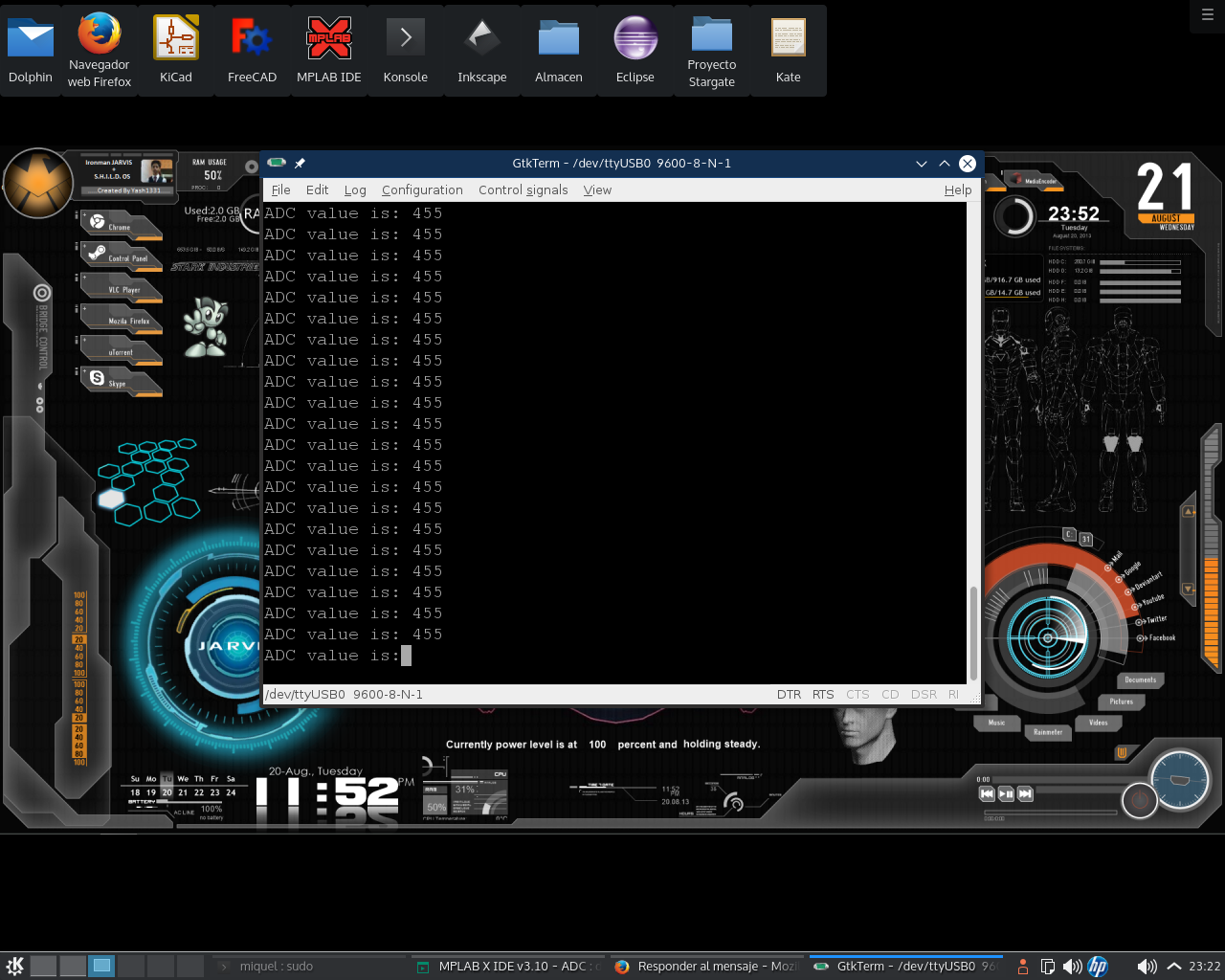
Task: Switch to the MPLAB X IDE v3.10 taskbar entry
Action: pos(507,967)
